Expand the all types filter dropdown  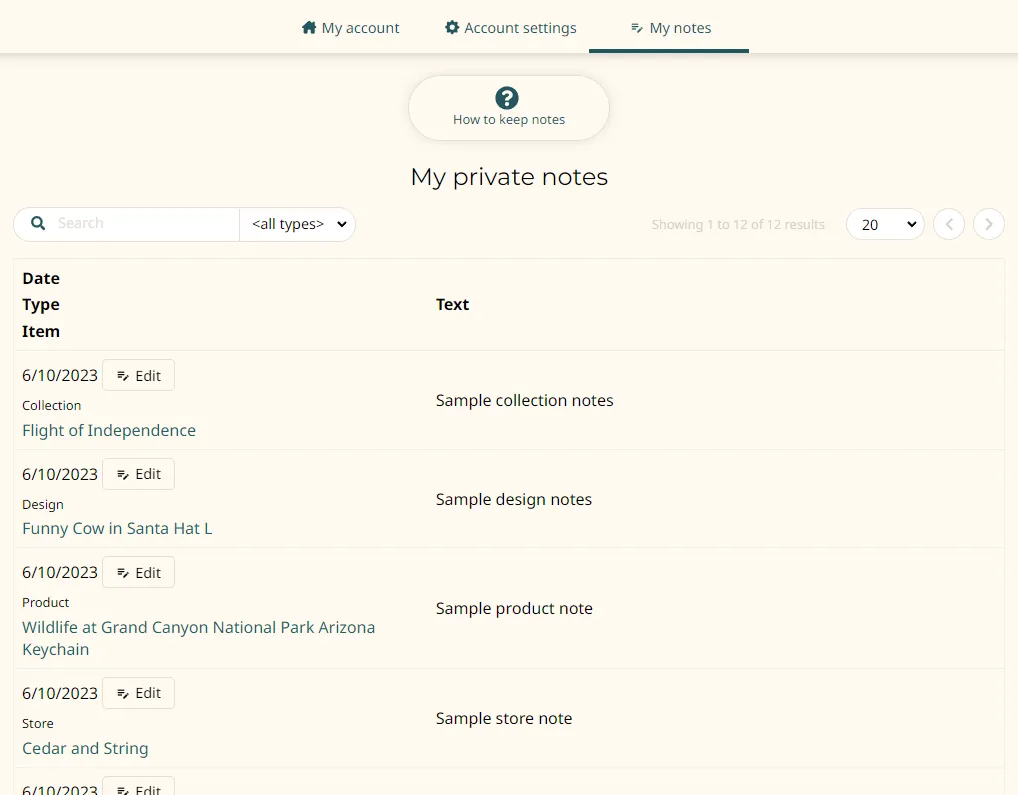[x=298, y=224]
